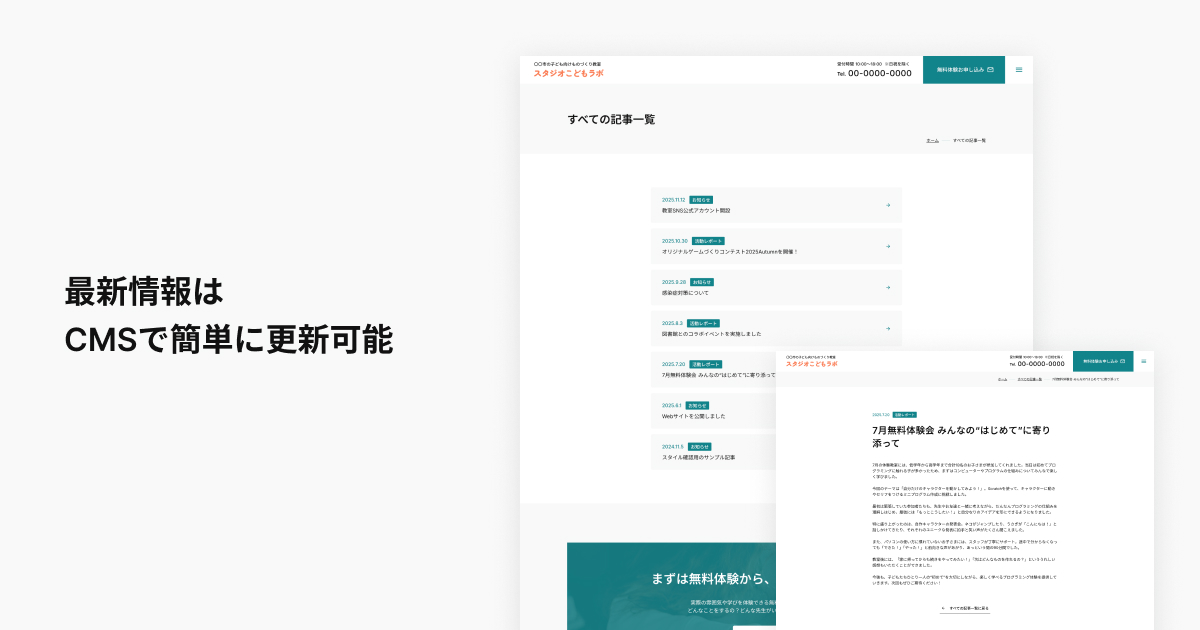Click すべての記事一覧に戻る link below the article
Viewport: 1200px width, 630px height.
click(965, 608)
